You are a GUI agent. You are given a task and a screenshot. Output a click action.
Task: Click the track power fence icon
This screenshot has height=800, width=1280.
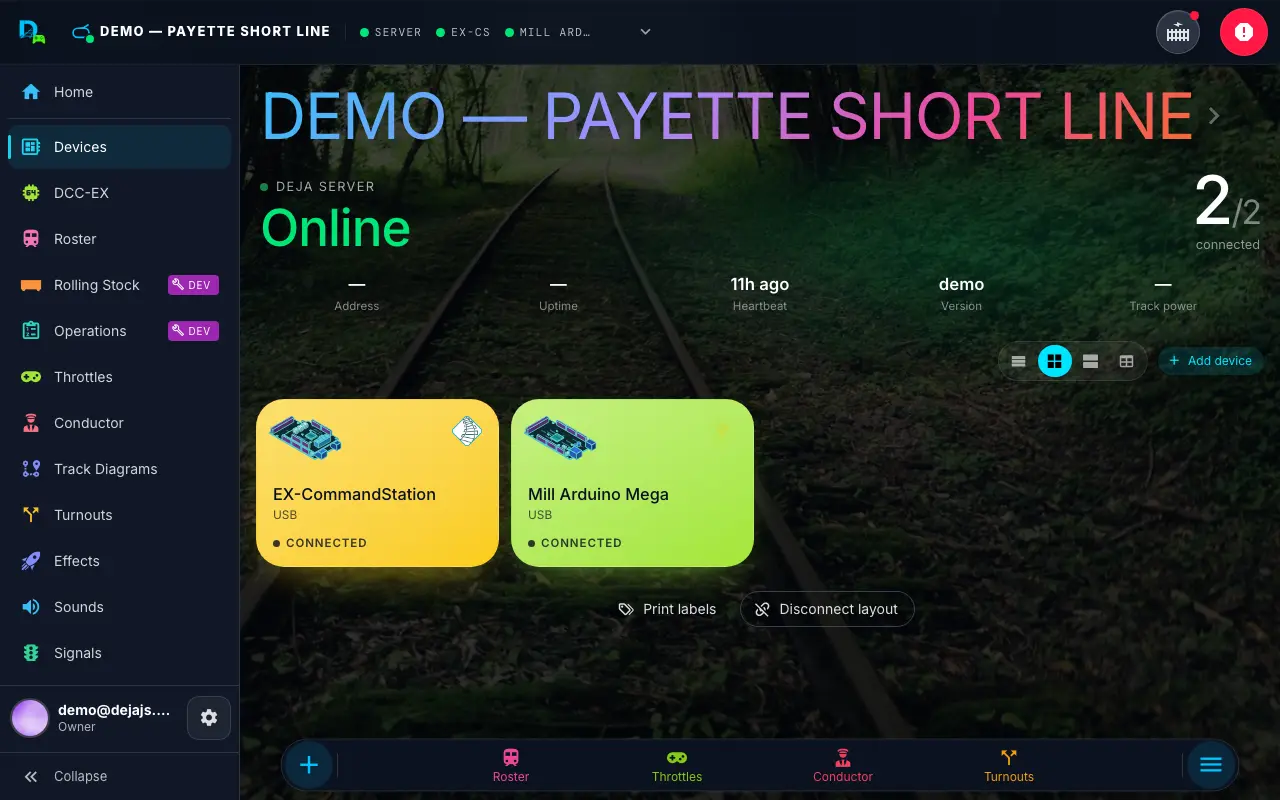click(1178, 32)
